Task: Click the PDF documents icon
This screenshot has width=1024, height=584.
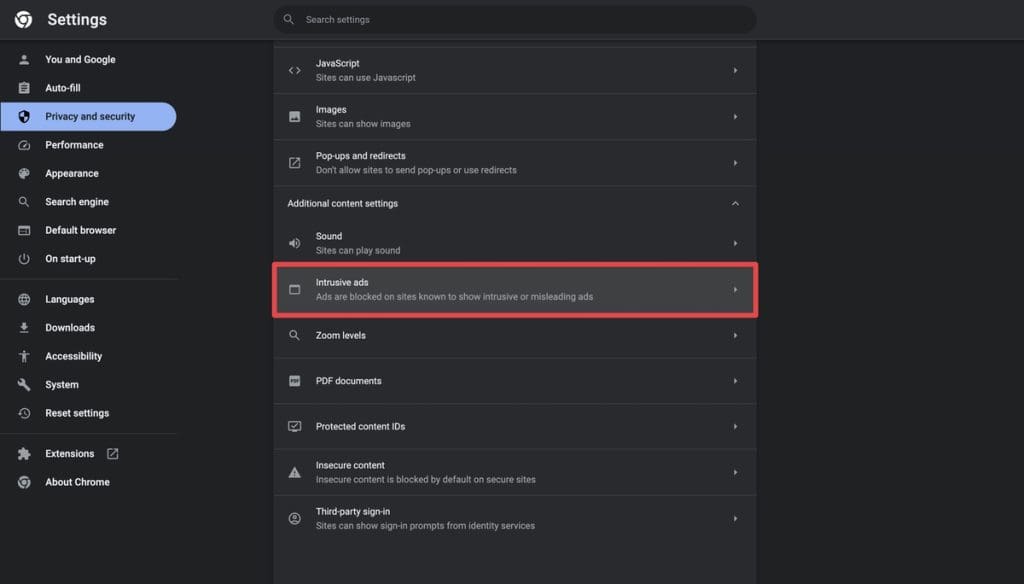Action: 295,381
